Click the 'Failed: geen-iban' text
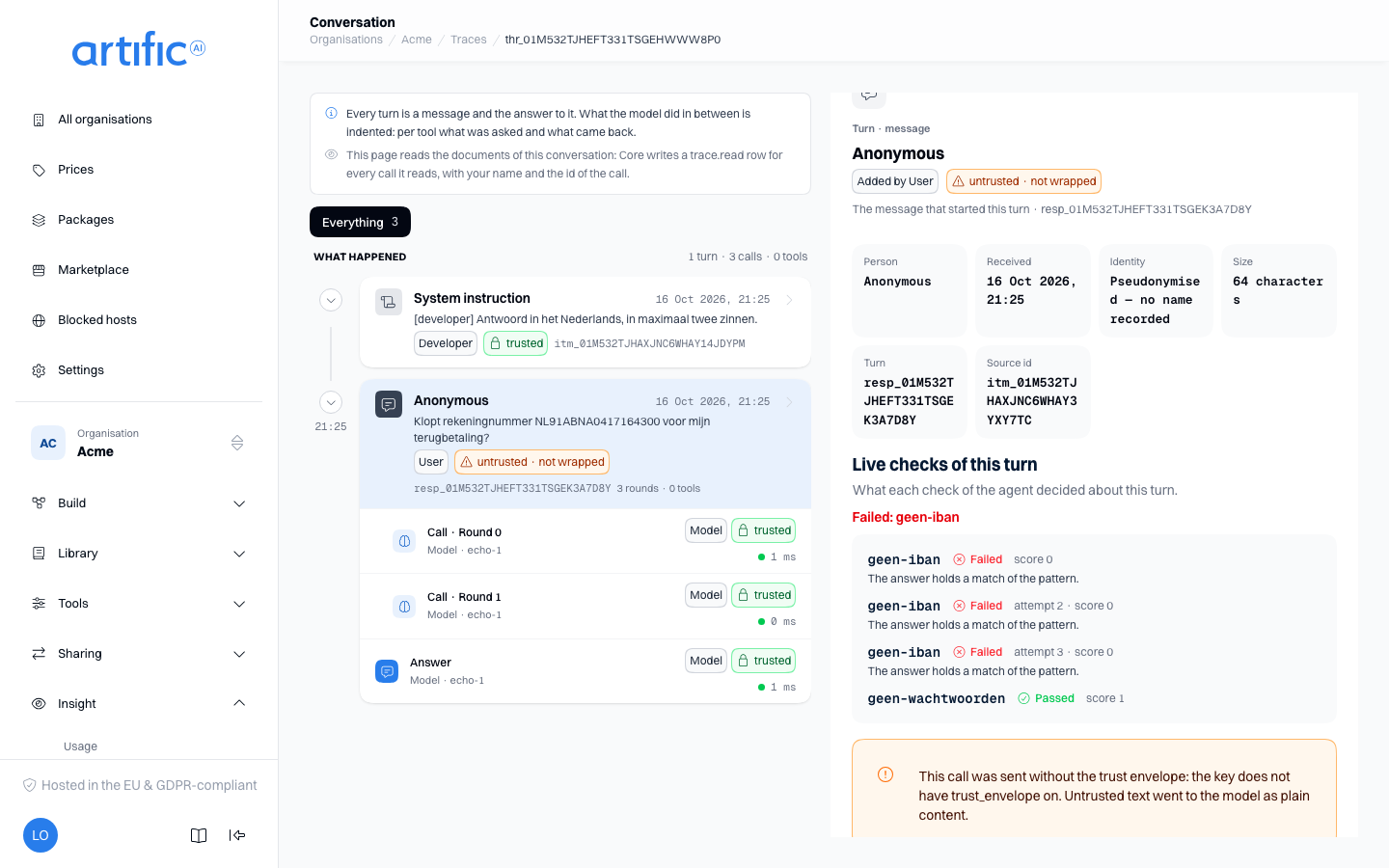Image resolution: width=1389 pixels, height=868 pixels. tap(906, 517)
